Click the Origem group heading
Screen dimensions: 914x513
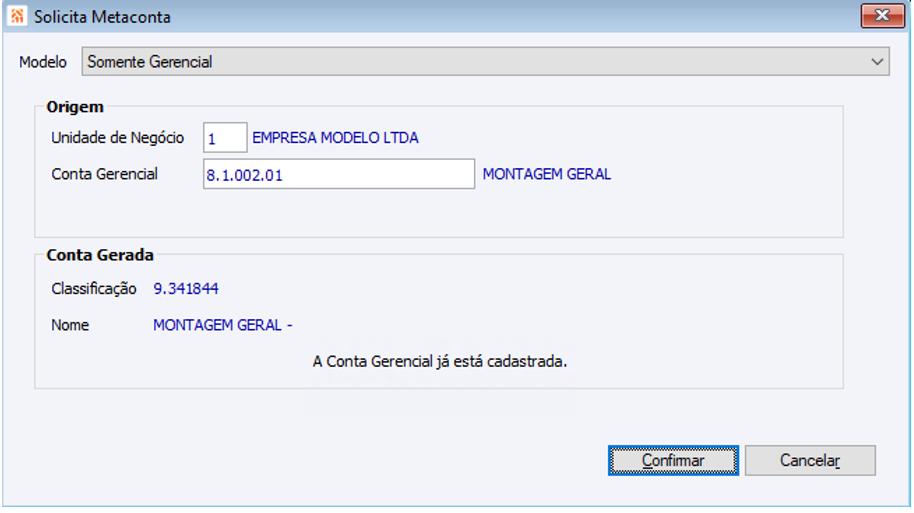(75, 107)
